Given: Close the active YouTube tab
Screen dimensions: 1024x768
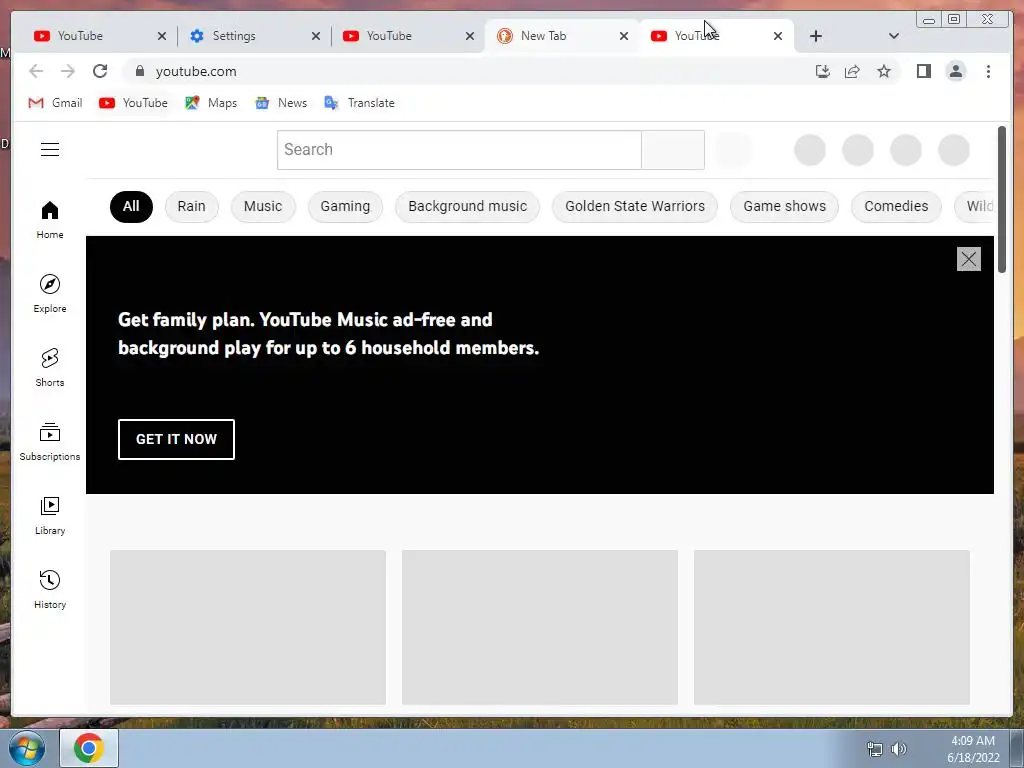Looking at the screenshot, I should pos(778,36).
